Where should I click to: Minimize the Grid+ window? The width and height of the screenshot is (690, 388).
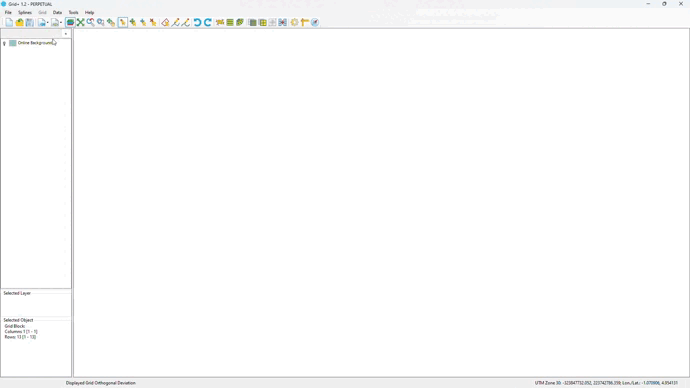click(648, 4)
